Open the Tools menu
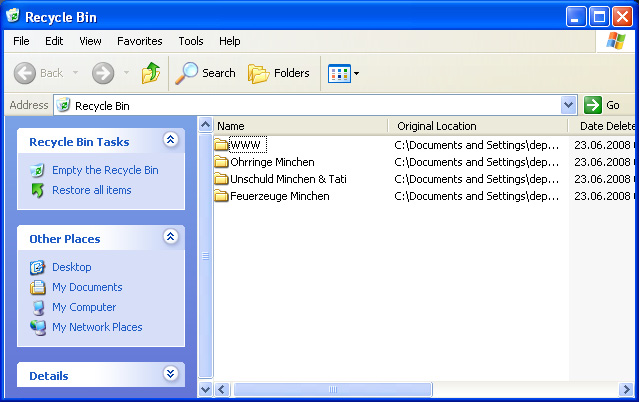Image resolution: width=639 pixels, height=402 pixels. coord(191,41)
